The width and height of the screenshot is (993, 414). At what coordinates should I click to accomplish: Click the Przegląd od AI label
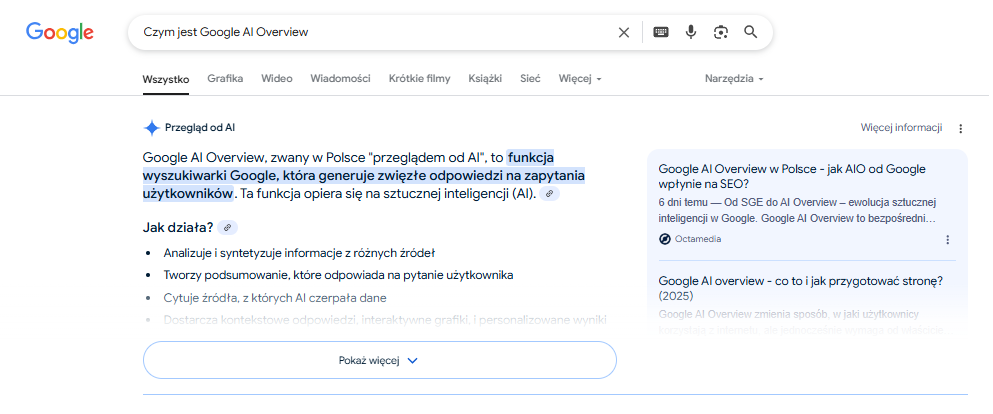point(200,127)
